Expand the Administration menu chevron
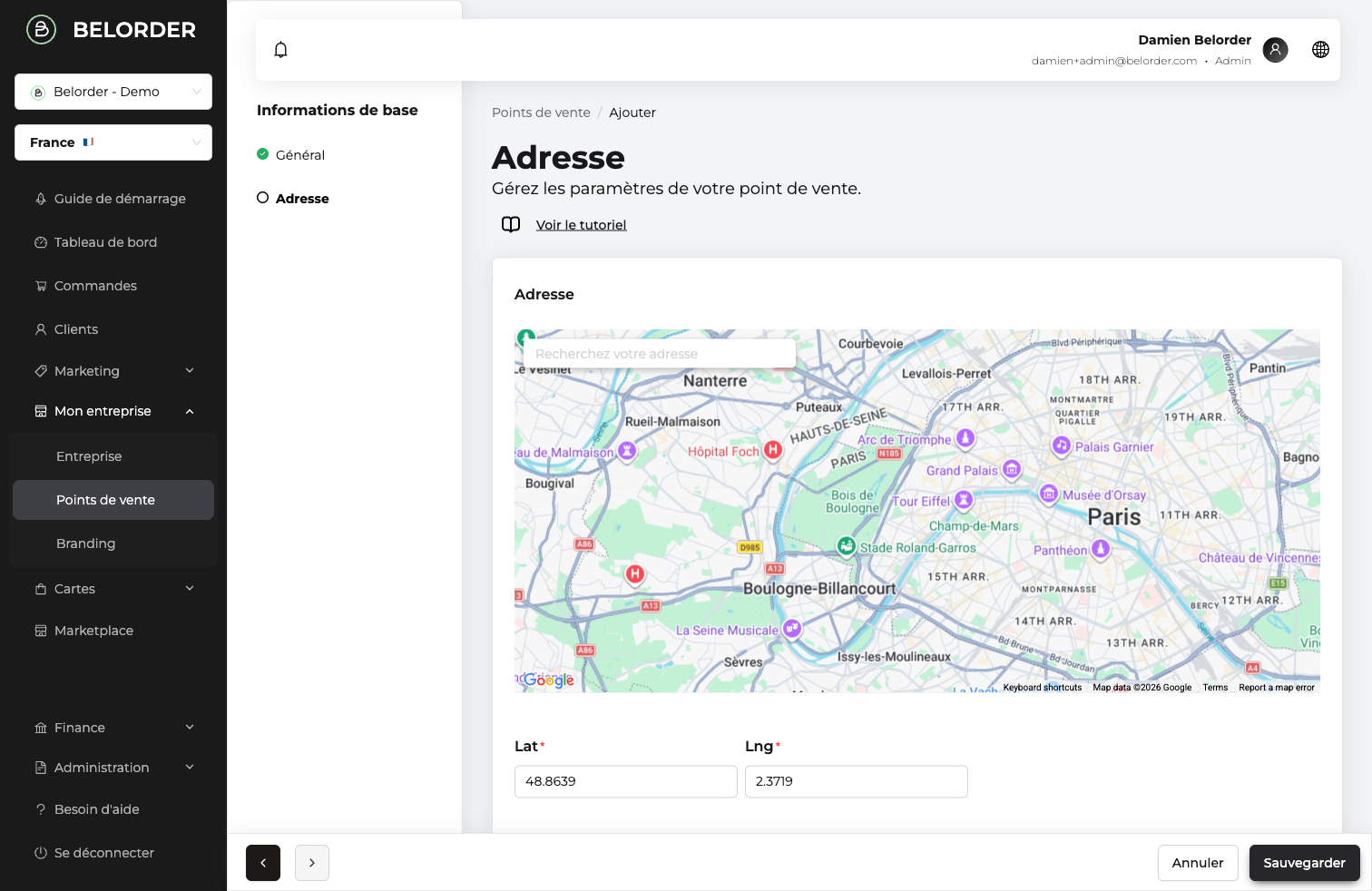 [190, 767]
